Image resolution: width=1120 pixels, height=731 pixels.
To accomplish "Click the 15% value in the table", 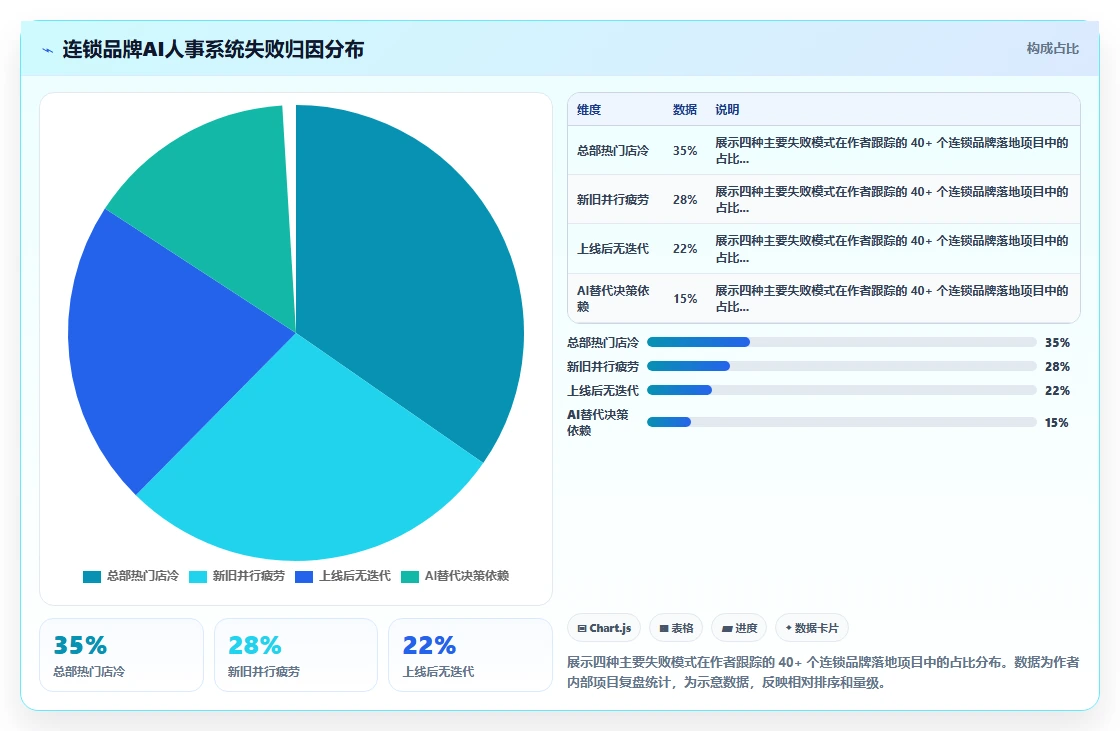I will (x=684, y=299).
